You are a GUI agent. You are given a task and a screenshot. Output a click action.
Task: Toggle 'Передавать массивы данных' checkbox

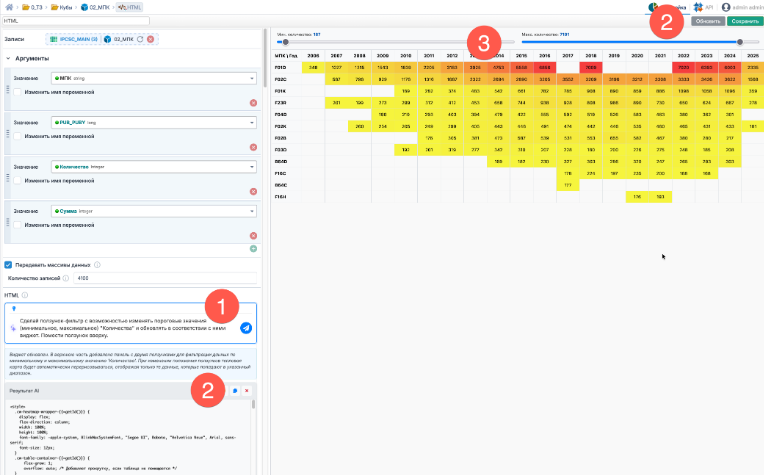click(9, 265)
